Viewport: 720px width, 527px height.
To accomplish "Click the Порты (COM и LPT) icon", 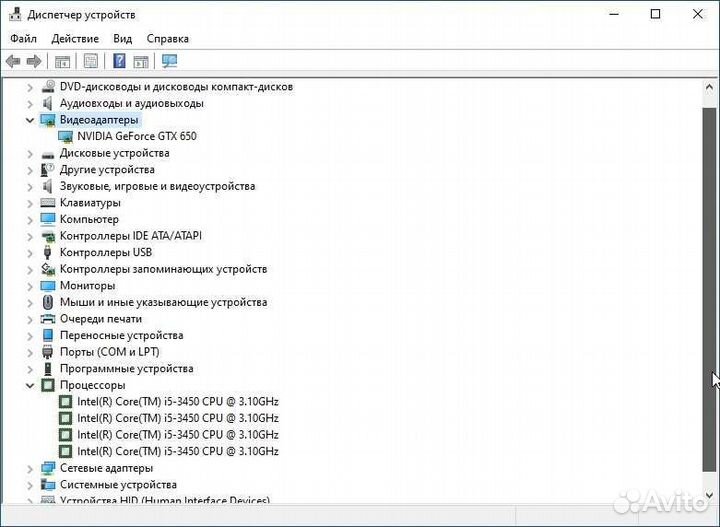I will point(48,352).
